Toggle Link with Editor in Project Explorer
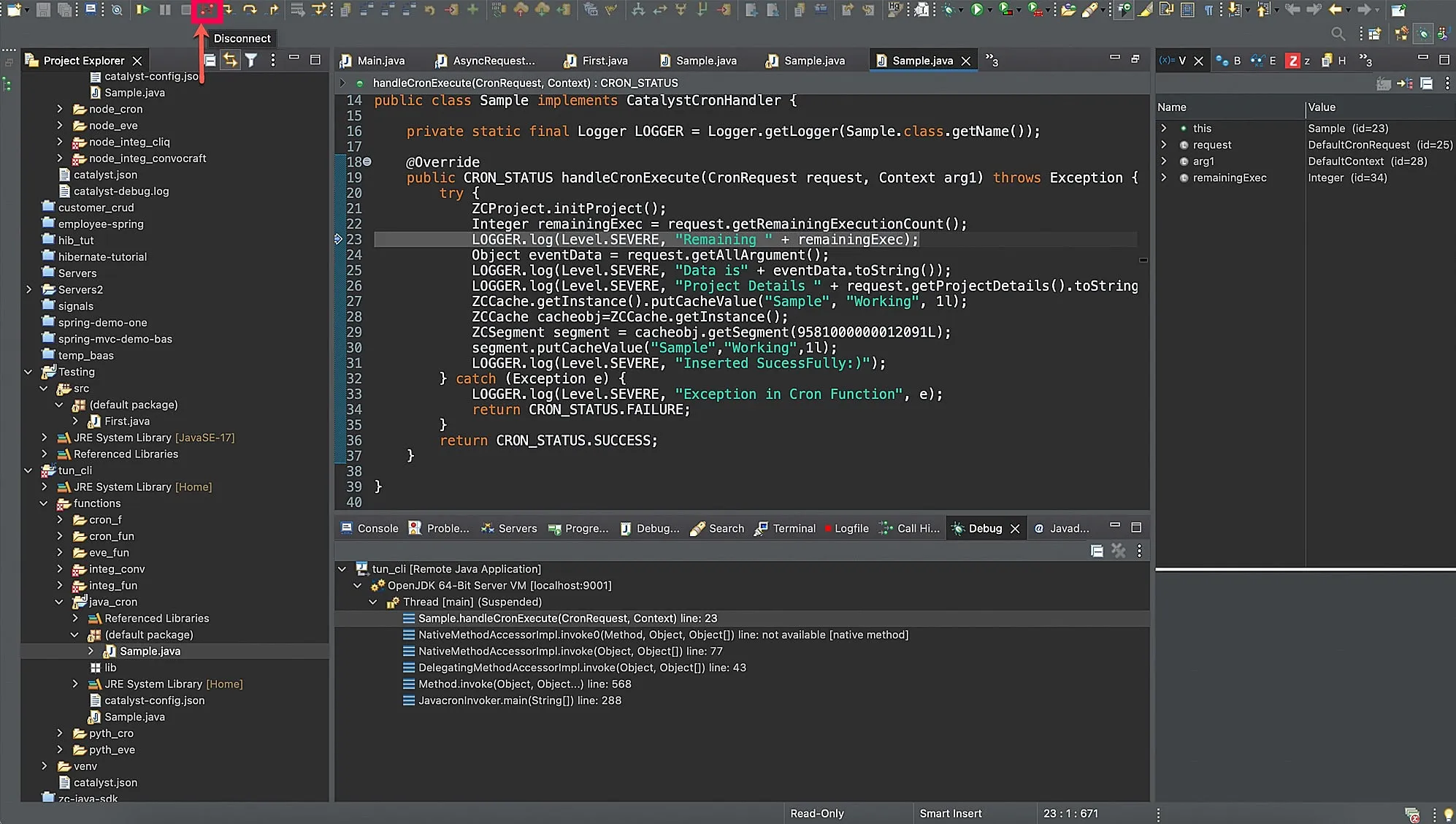The image size is (1456, 824). point(230,60)
